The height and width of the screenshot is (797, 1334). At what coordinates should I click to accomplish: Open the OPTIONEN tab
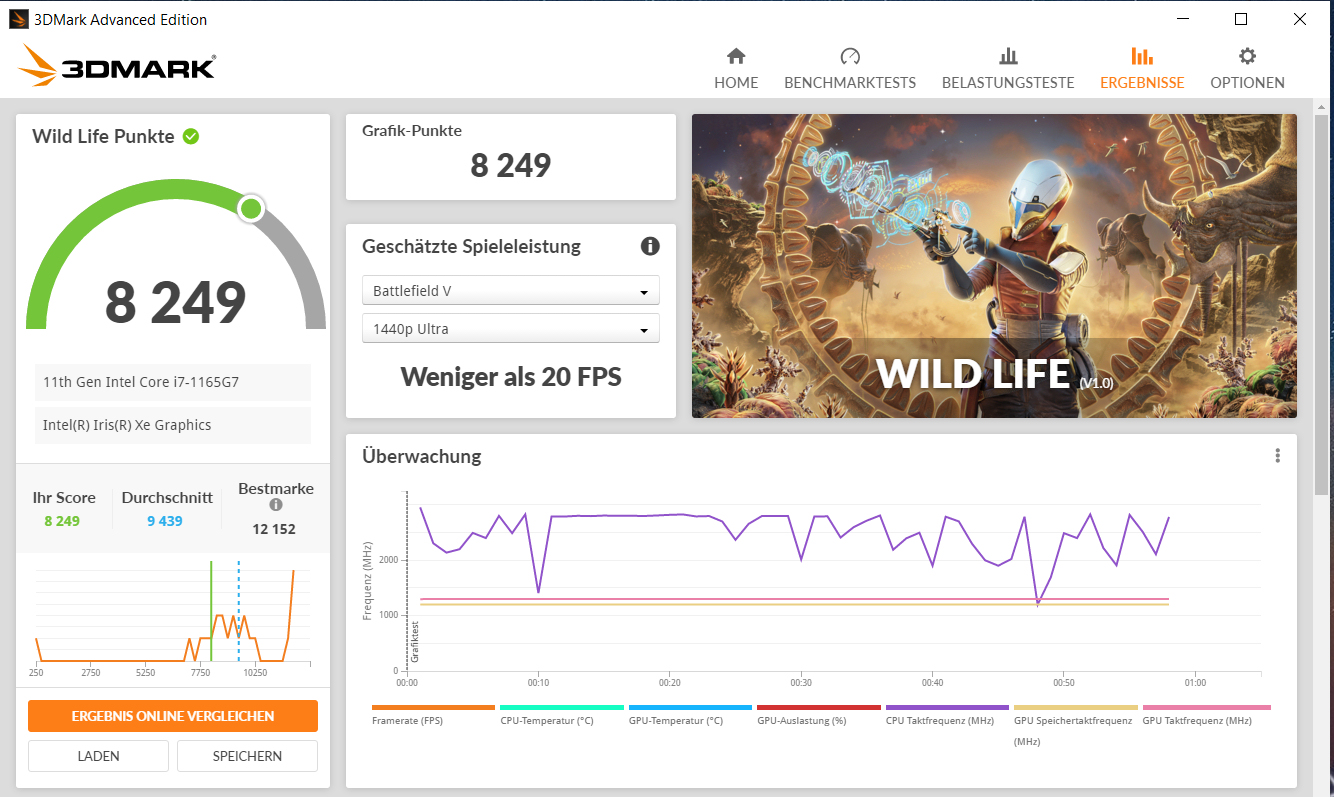1247,68
